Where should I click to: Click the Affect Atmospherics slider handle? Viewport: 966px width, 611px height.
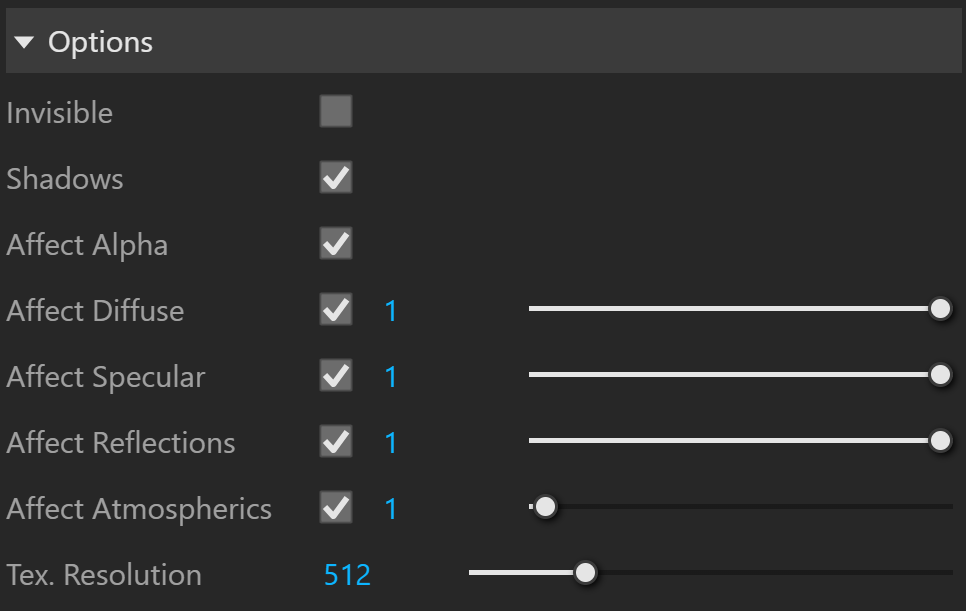click(545, 507)
